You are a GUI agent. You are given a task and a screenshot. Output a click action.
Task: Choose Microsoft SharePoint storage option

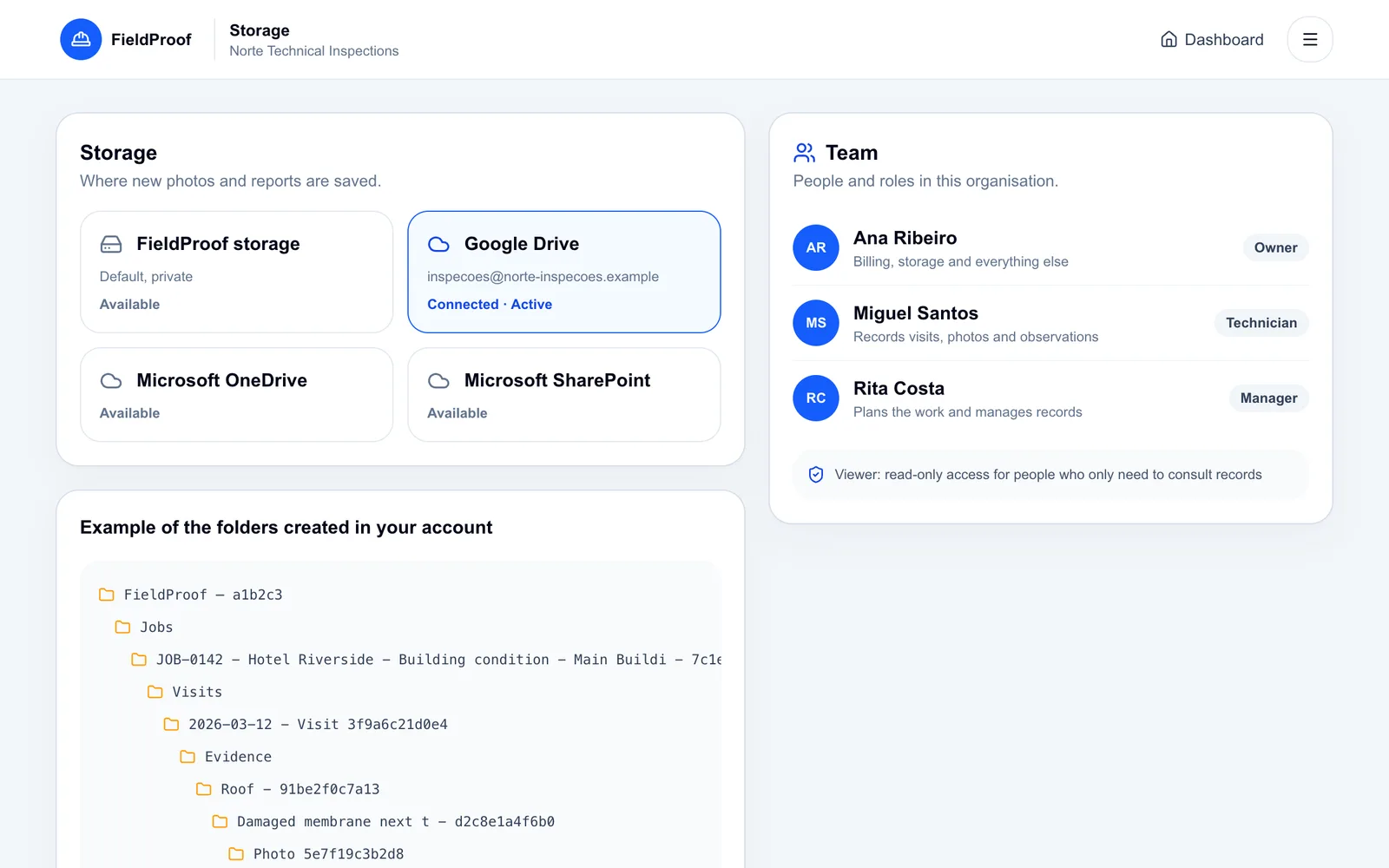[x=564, y=395]
